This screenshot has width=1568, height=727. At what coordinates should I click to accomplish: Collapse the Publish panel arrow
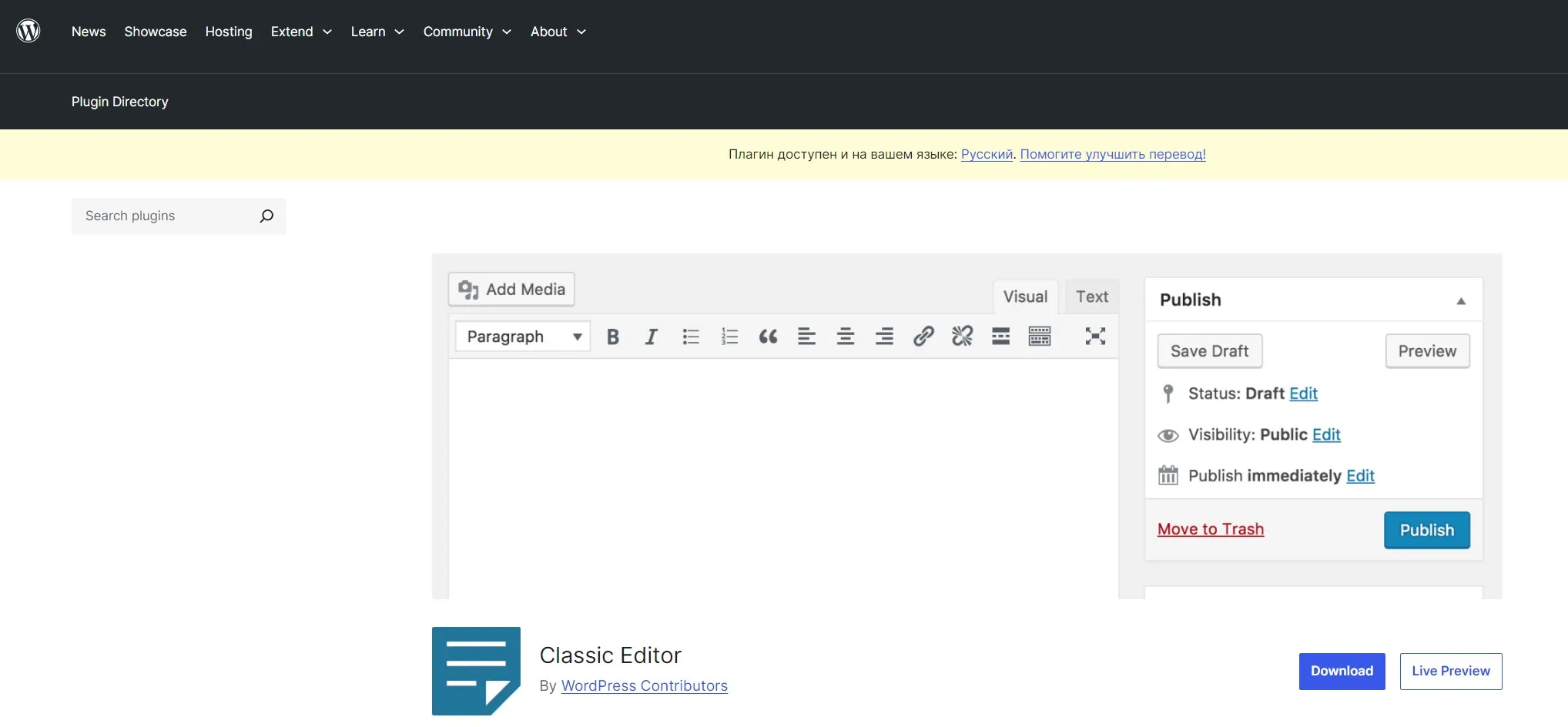click(1461, 301)
